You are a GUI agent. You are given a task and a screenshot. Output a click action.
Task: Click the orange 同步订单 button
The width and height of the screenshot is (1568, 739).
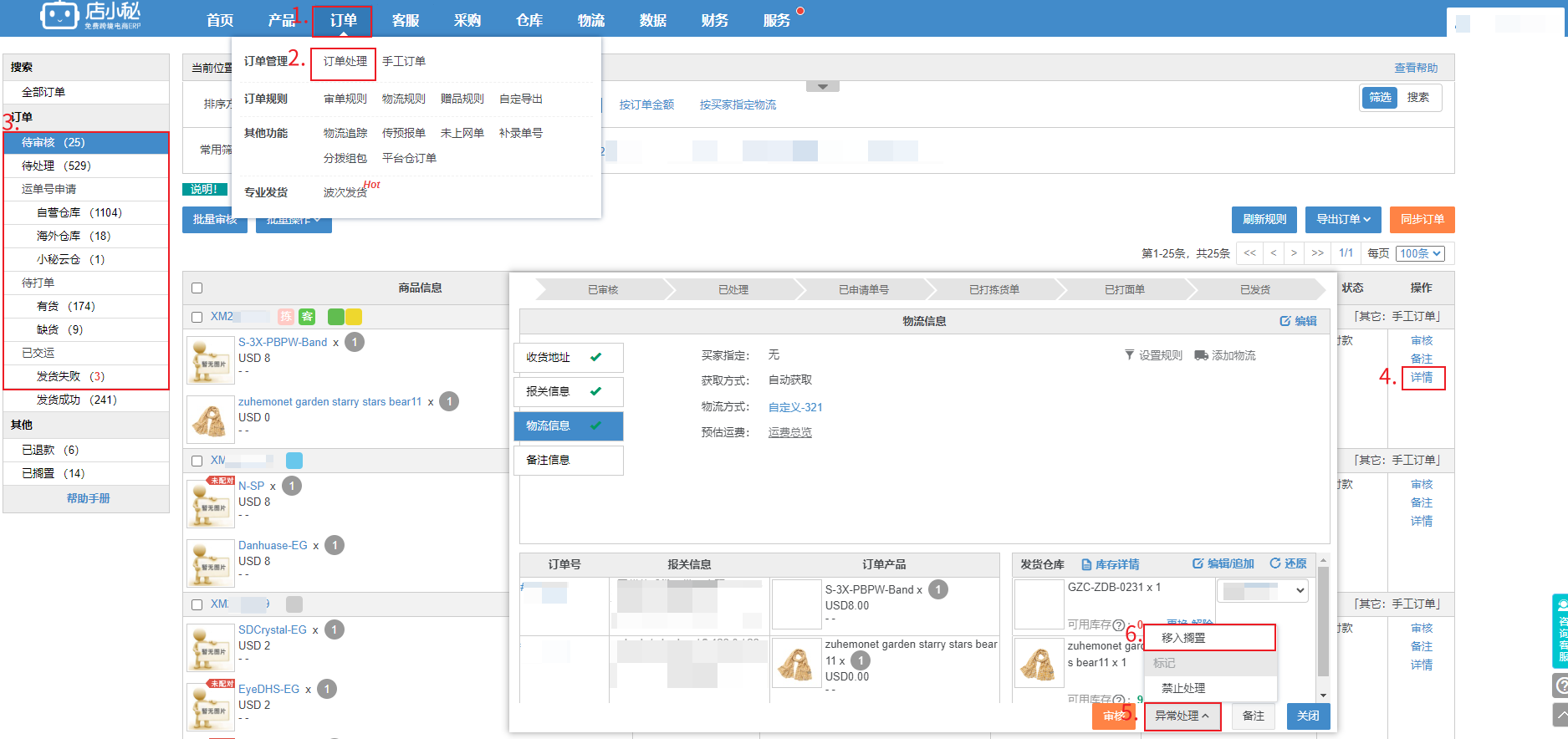(x=1422, y=220)
